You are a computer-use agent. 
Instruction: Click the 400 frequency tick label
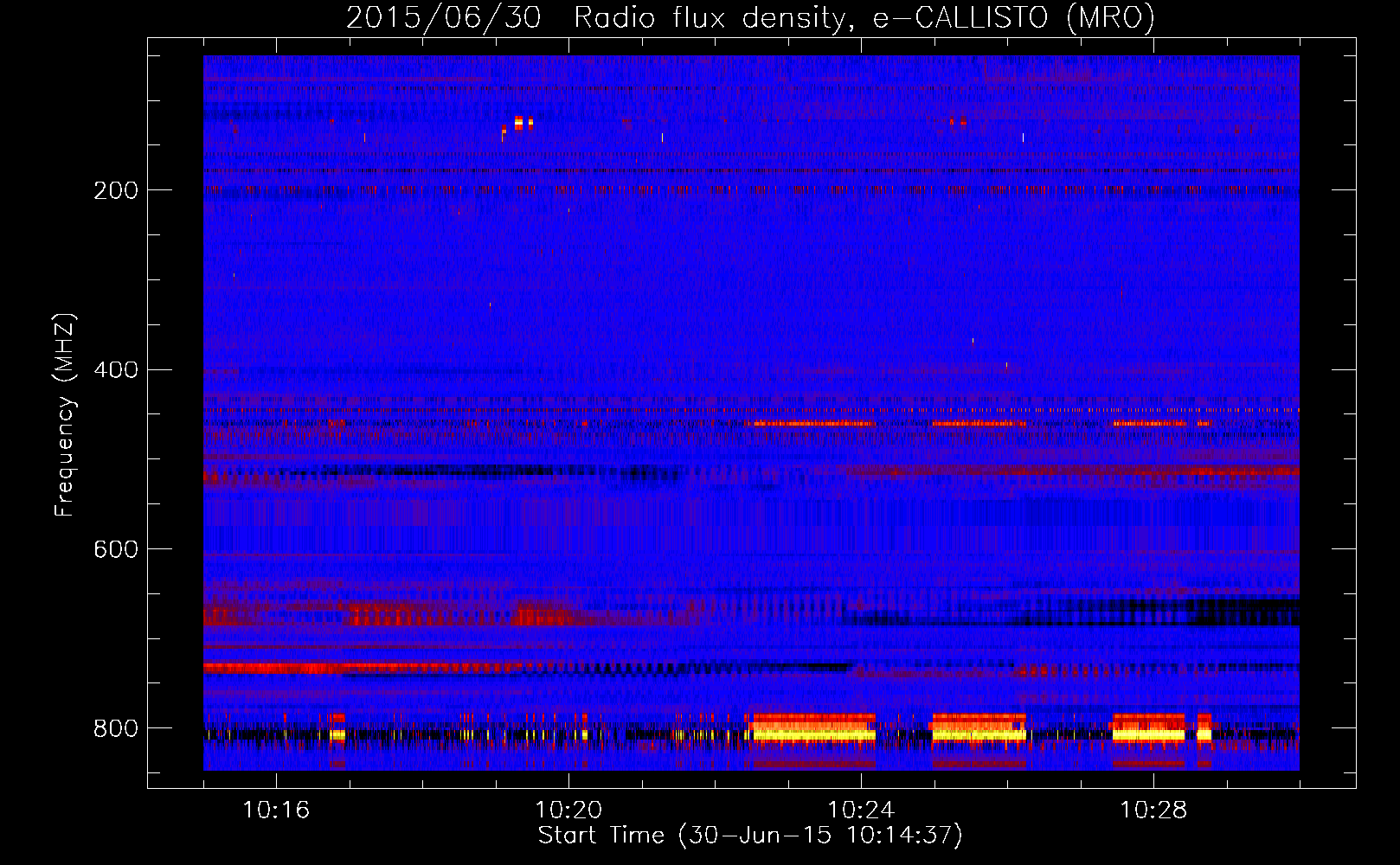(116, 370)
